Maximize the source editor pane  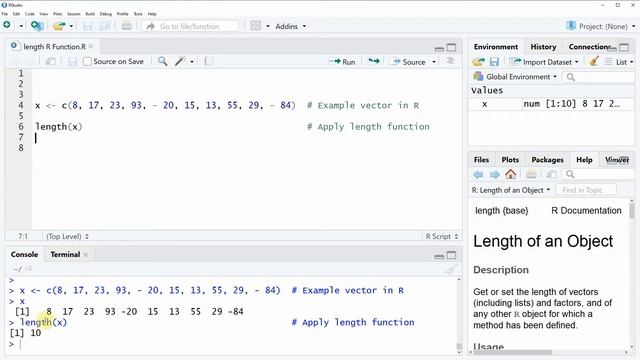[x=451, y=48]
